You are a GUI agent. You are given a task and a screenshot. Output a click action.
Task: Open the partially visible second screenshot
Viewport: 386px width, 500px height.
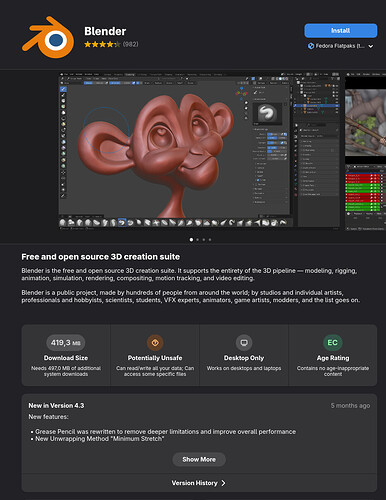click(365, 151)
